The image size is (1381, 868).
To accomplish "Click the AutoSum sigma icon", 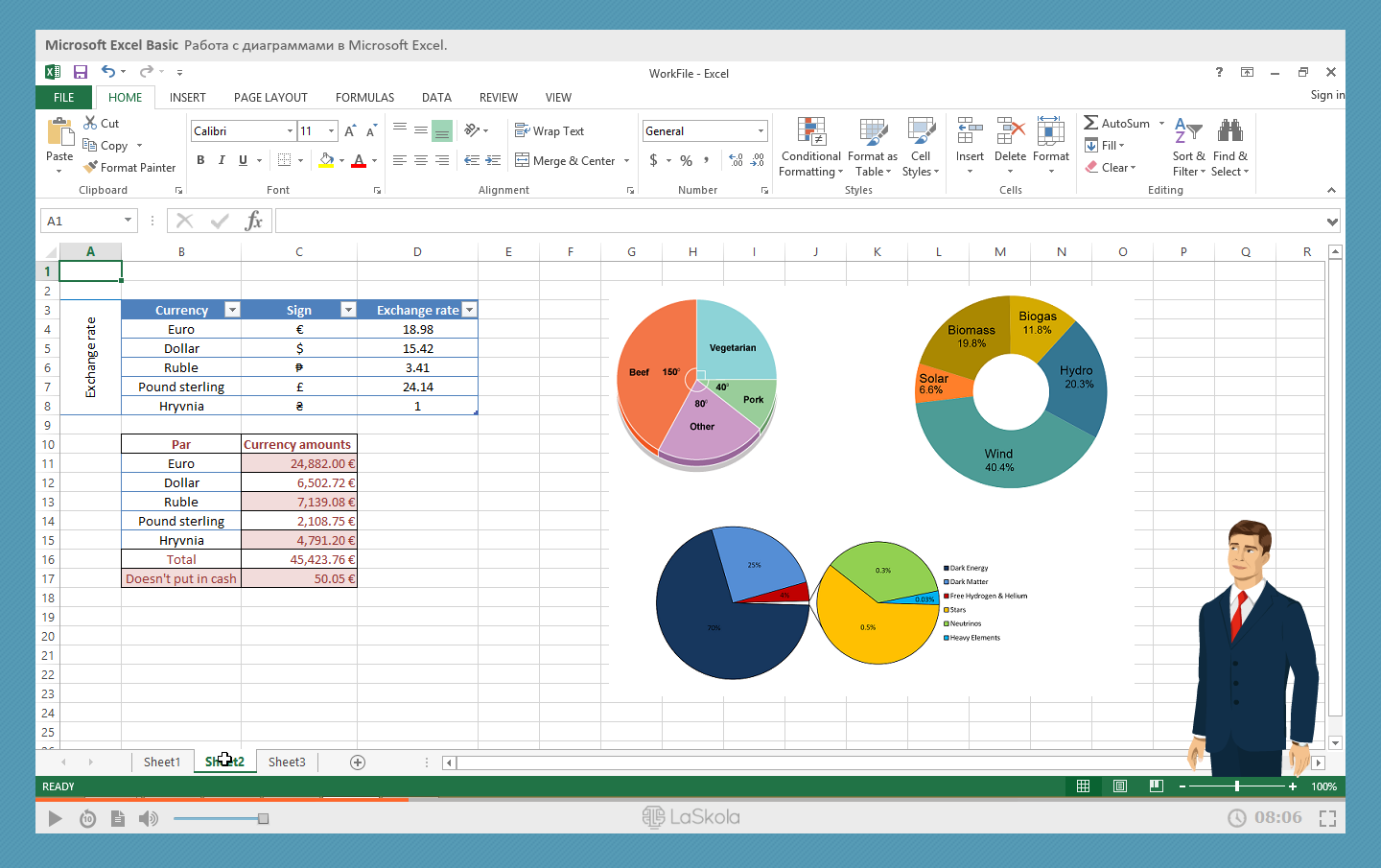I will tap(1090, 123).
